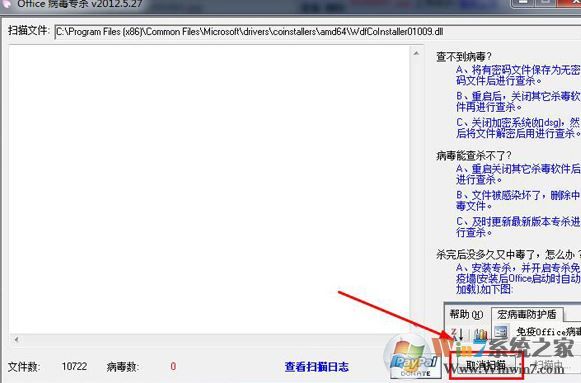Click tip A about 将有密码文件保存为无密码文件

click(518, 75)
